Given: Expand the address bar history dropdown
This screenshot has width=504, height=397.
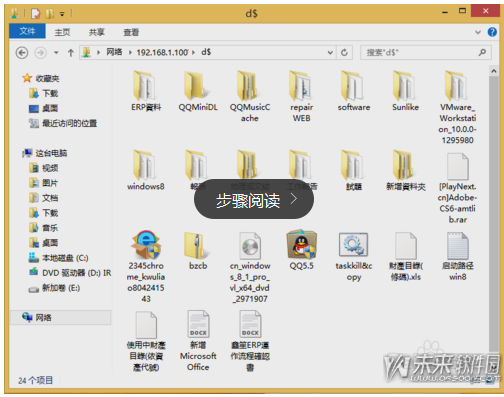Looking at the screenshot, I should click(330, 52).
